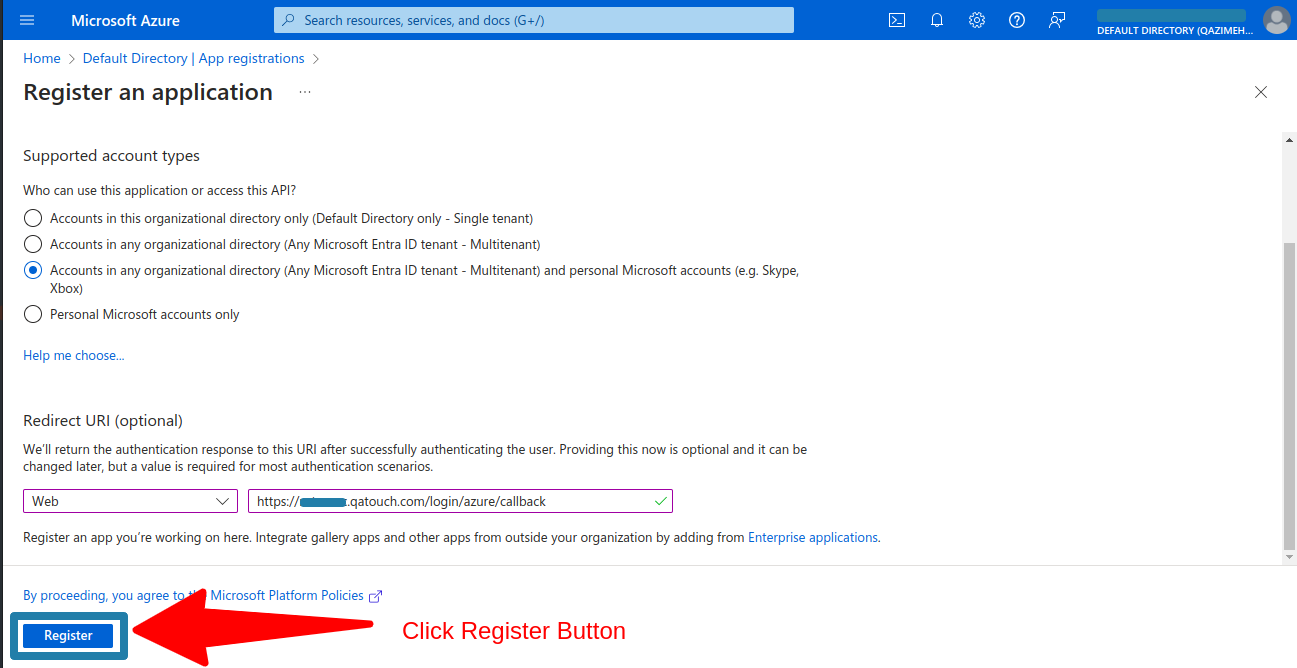Open the feedback icon in header

point(1057,20)
